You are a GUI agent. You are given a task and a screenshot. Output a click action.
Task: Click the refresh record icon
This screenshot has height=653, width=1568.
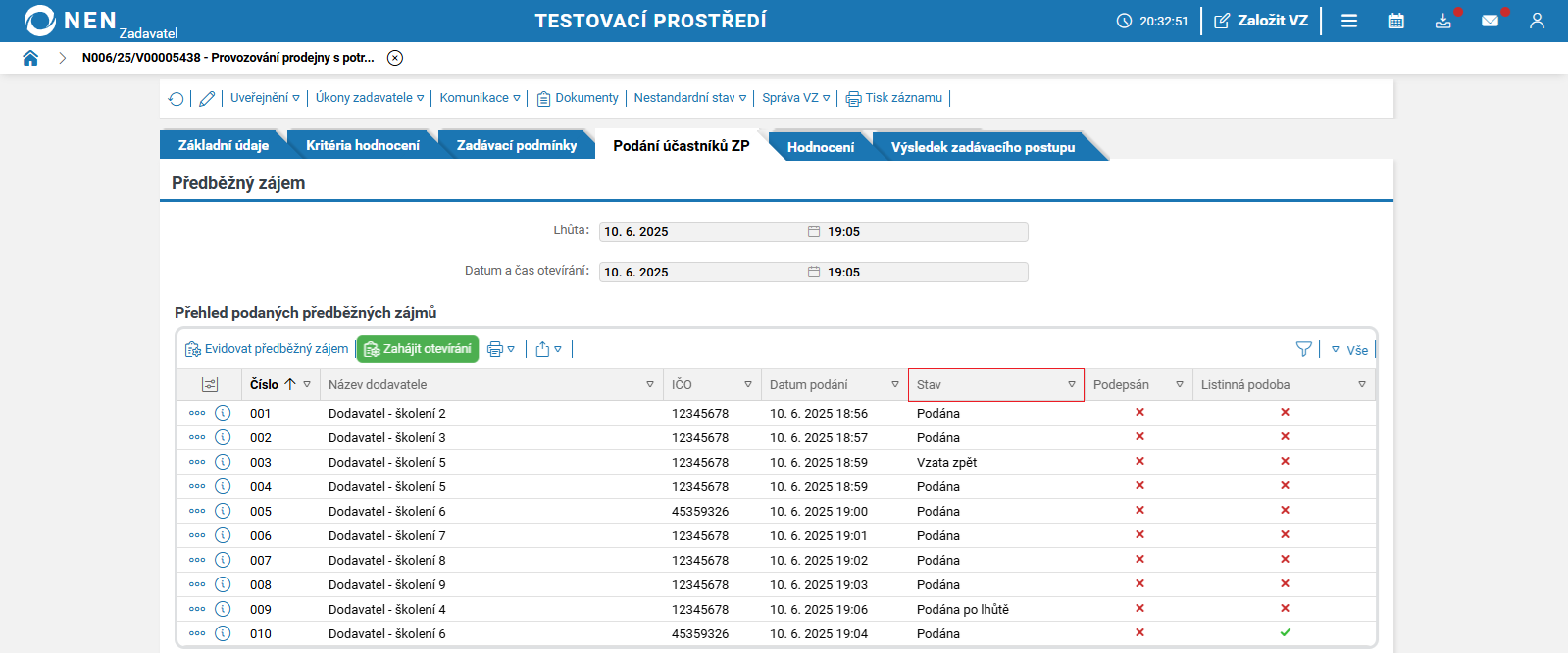[x=176, y=98]
